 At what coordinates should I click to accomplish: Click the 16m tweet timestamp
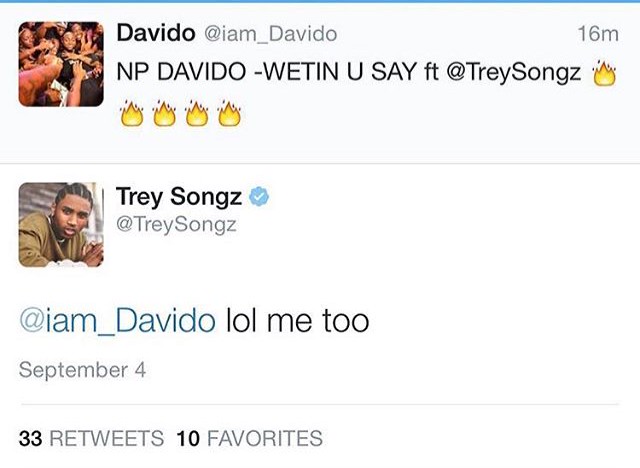pyautogui.click(x=598, y=34)
